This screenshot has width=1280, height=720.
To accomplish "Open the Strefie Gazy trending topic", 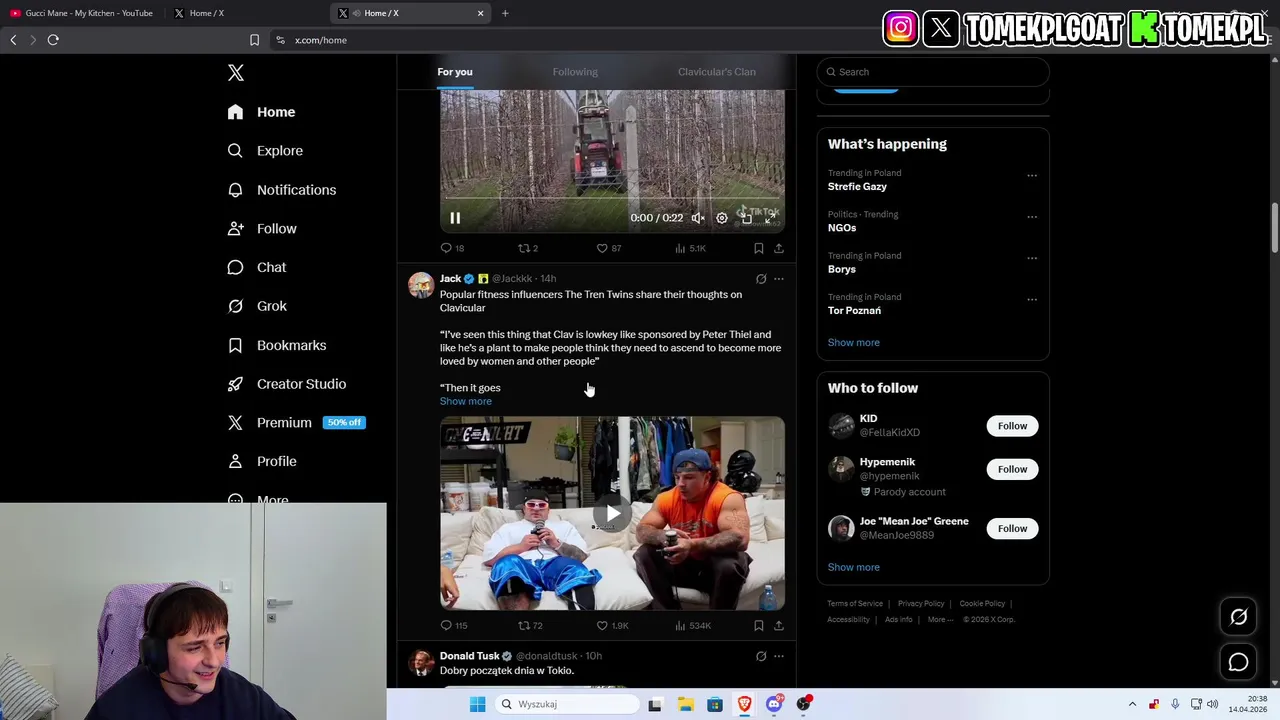I will (857, 187).
